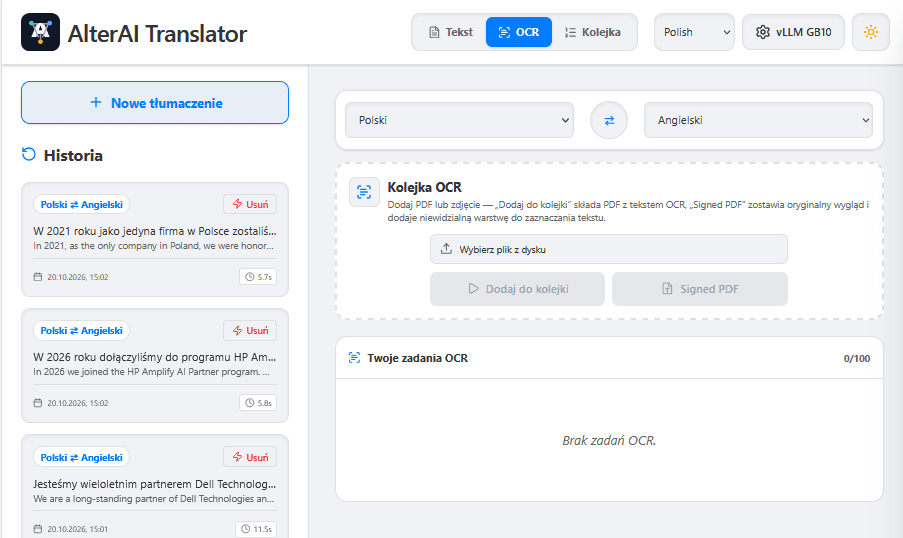Viewport: 903px width, 538px height.
Task: Click the Historia heading
Action: pyautogui.click(x=73, y=156)
